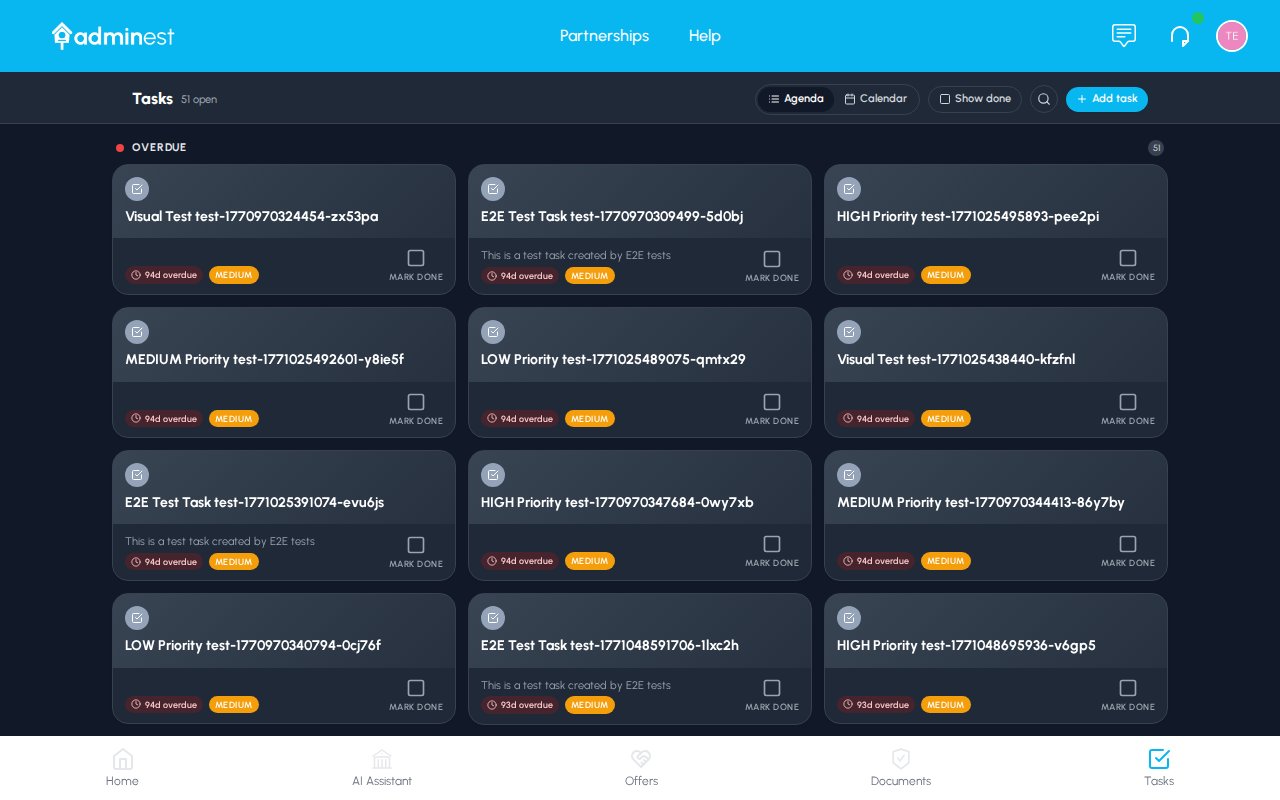Click task icon on E2E Test Task 1lxc2h card
The height and width of the screenshot is (800, 1280).
click(493, 618)
